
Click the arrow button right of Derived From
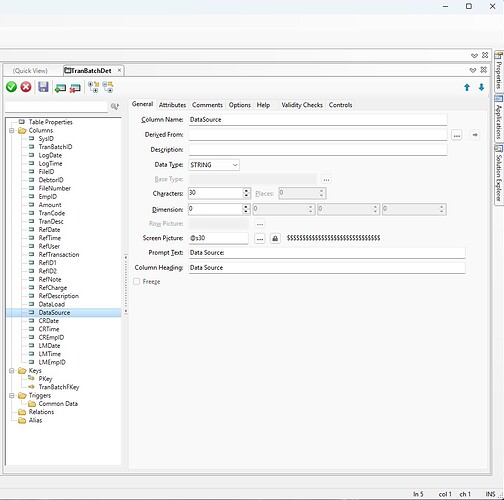(475, 135)
